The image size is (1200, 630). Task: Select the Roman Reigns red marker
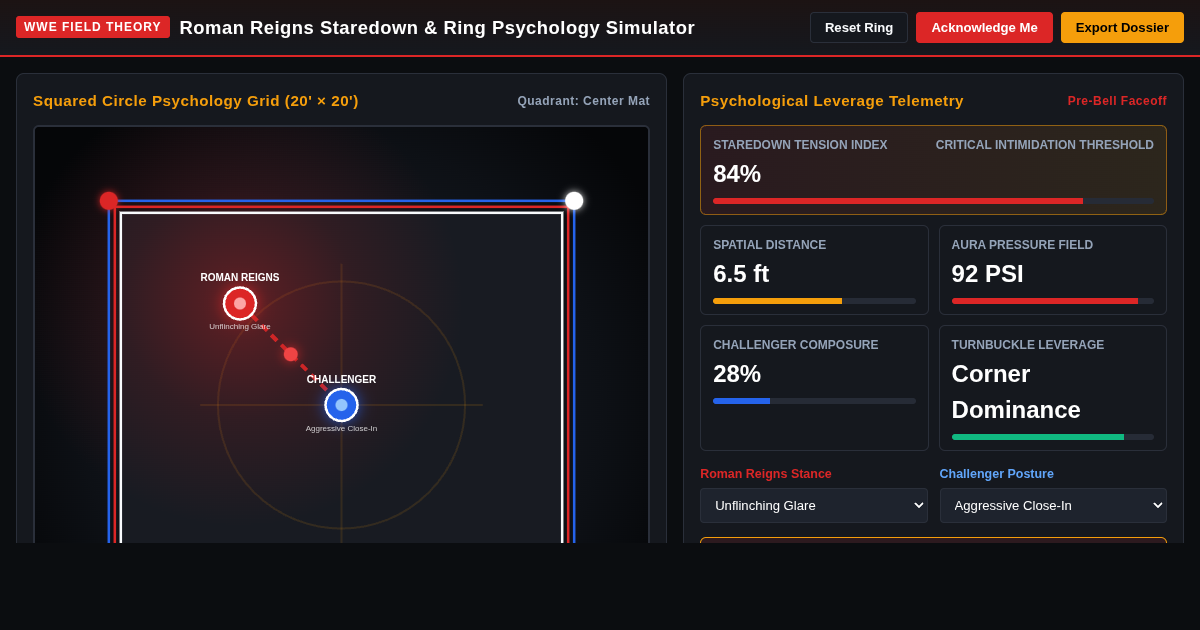coord(240,303)
